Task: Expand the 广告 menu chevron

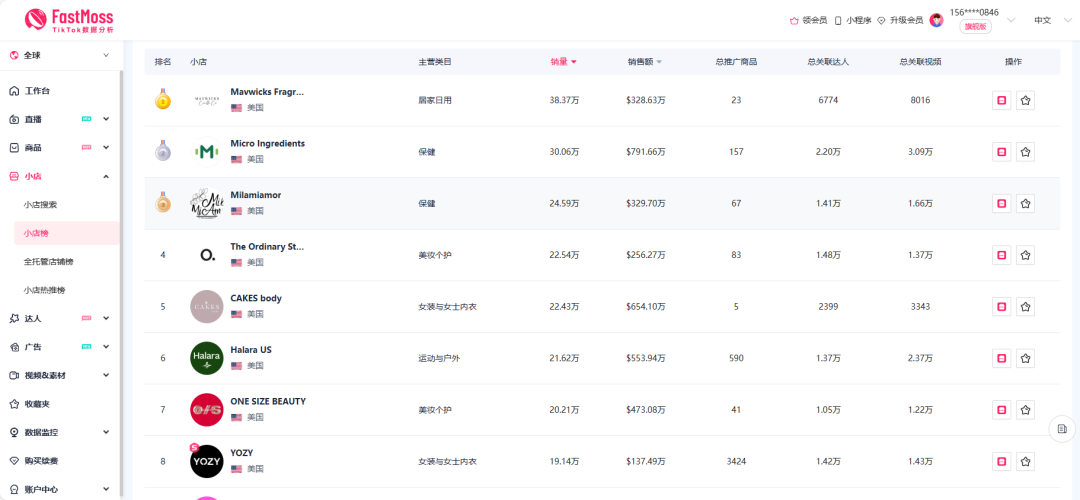Action: click(x=106, y=346)
